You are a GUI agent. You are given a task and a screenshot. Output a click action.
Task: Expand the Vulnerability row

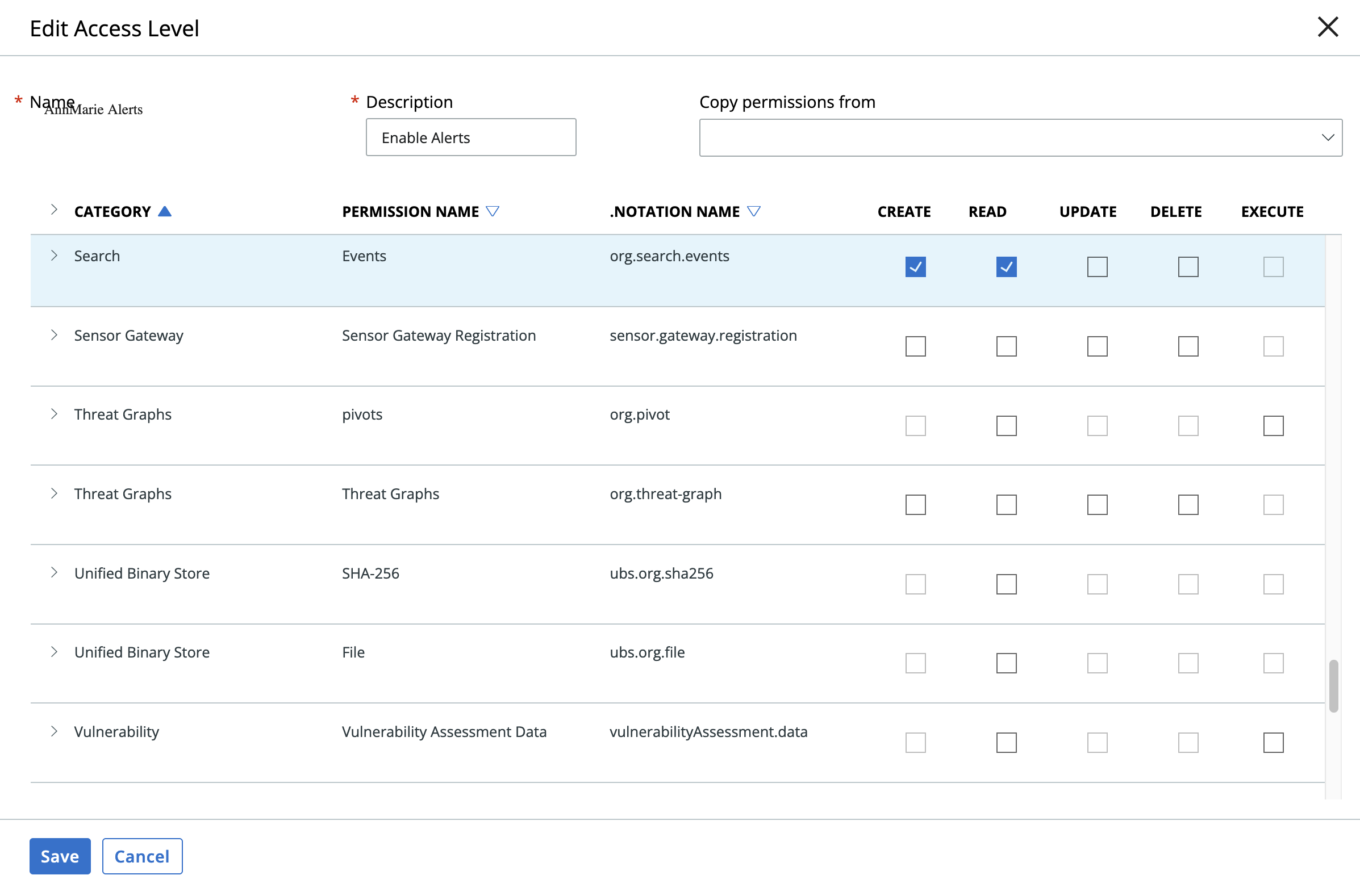[54, 731]
